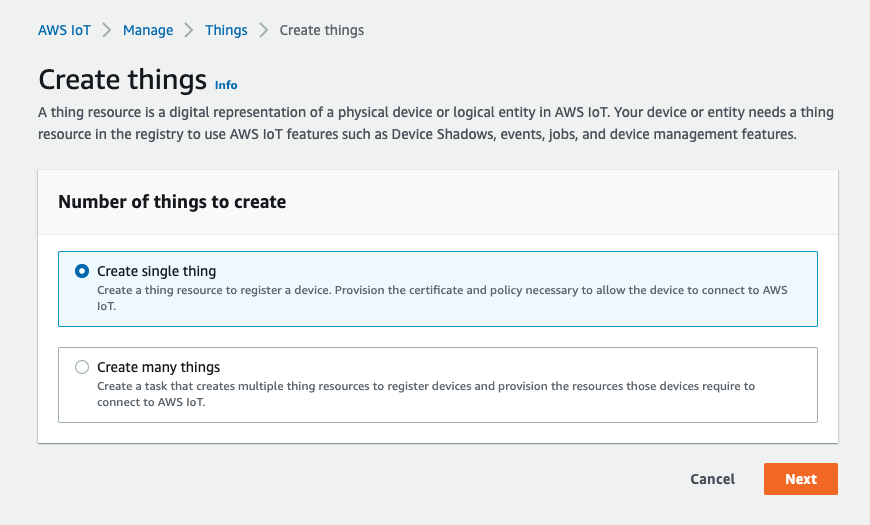The image size is (870, 525).
Task: Open the AWS IoT breadcrumb link
Action: point(64,30)
